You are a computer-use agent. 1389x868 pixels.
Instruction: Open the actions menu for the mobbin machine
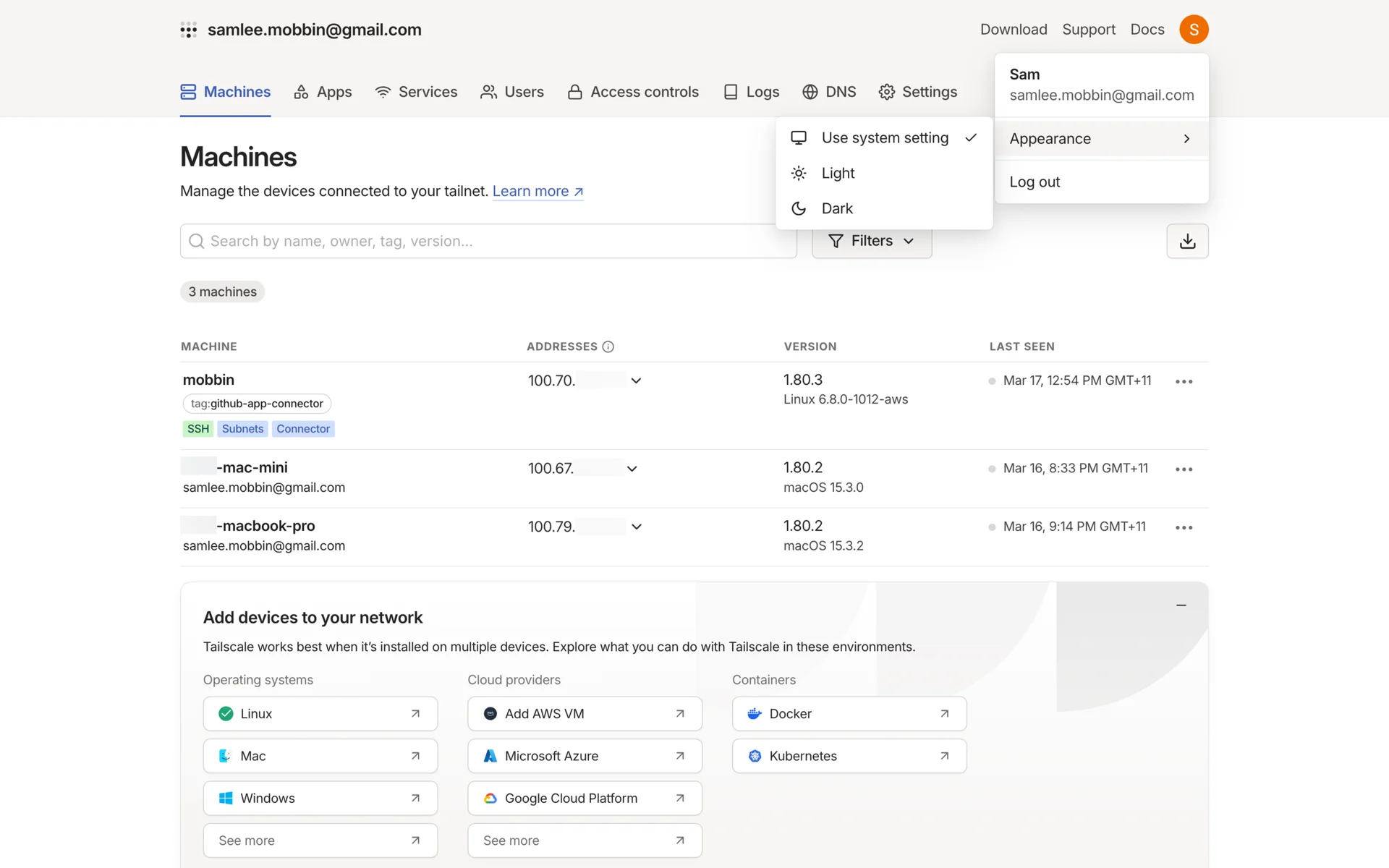click(x=1184, y=381)
